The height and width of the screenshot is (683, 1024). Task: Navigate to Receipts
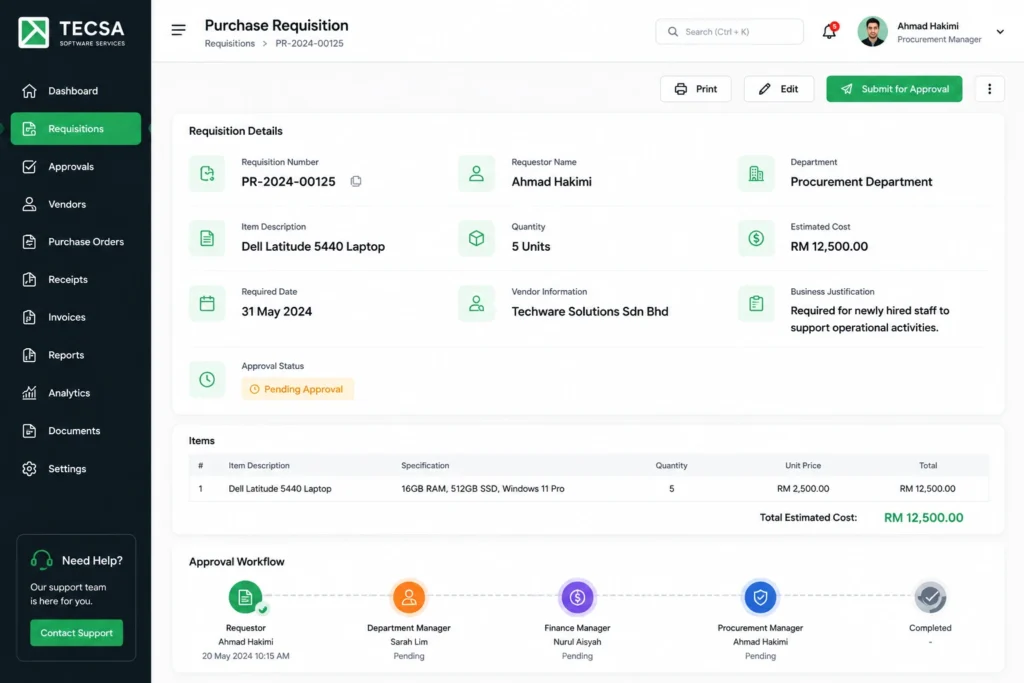[x=76, y=279]
